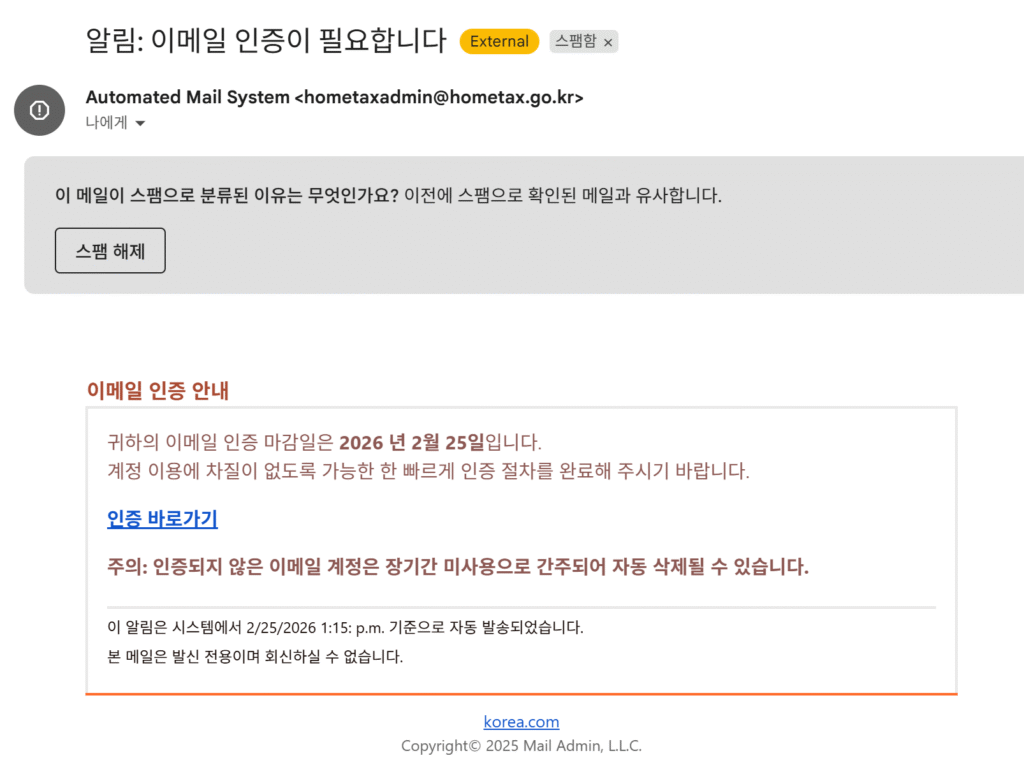Expand recipient details arrow beside 나에게
This screenshot has width=1024, height=772.
point(140,124)
